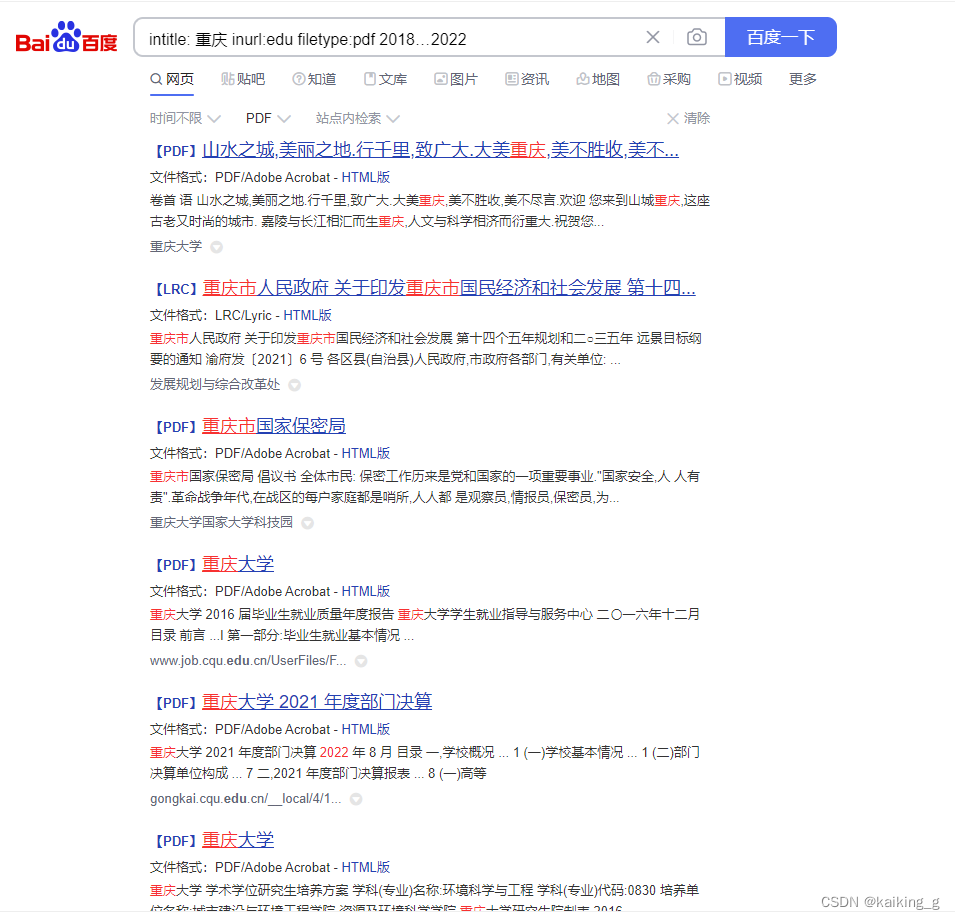The image size is (955, 919).
Task: Click URL www.job.cqu.edu.cn/UserFiles/F...
Action: [248, 661]
